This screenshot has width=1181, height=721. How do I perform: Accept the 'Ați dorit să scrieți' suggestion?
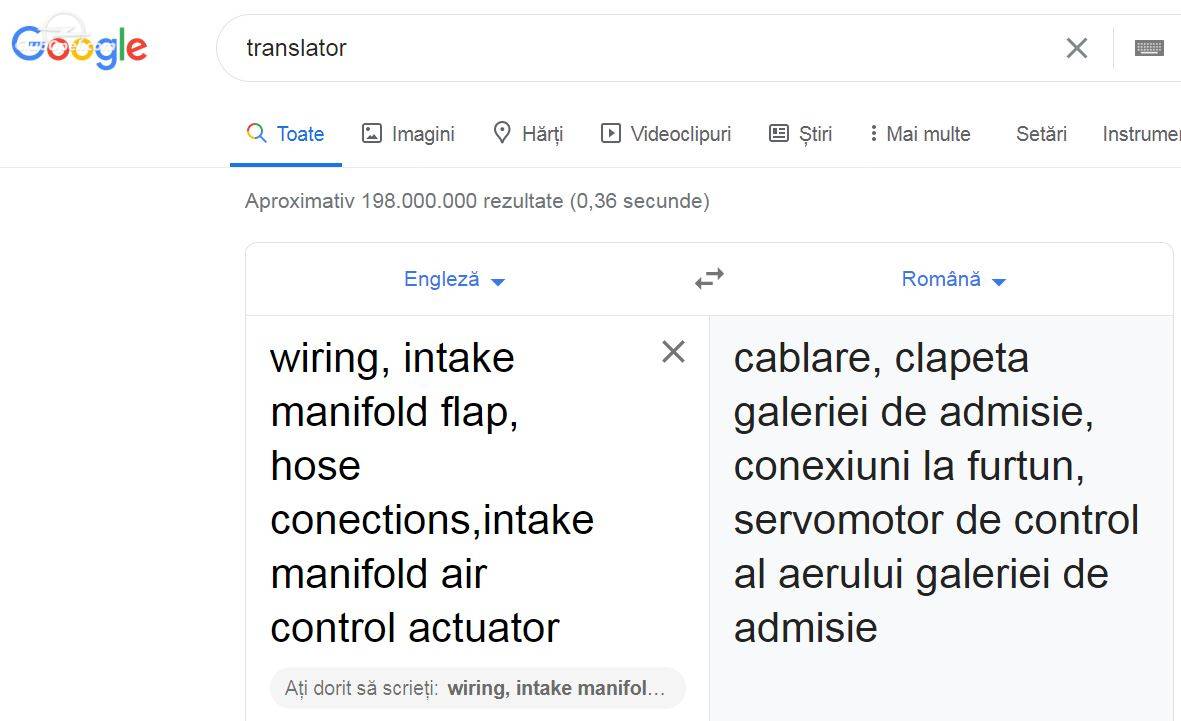(478, 688)
